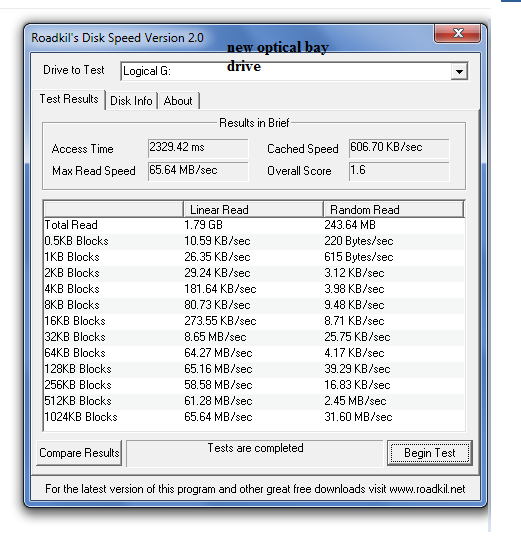Select the 4KB Blocks row

[254, 289]
